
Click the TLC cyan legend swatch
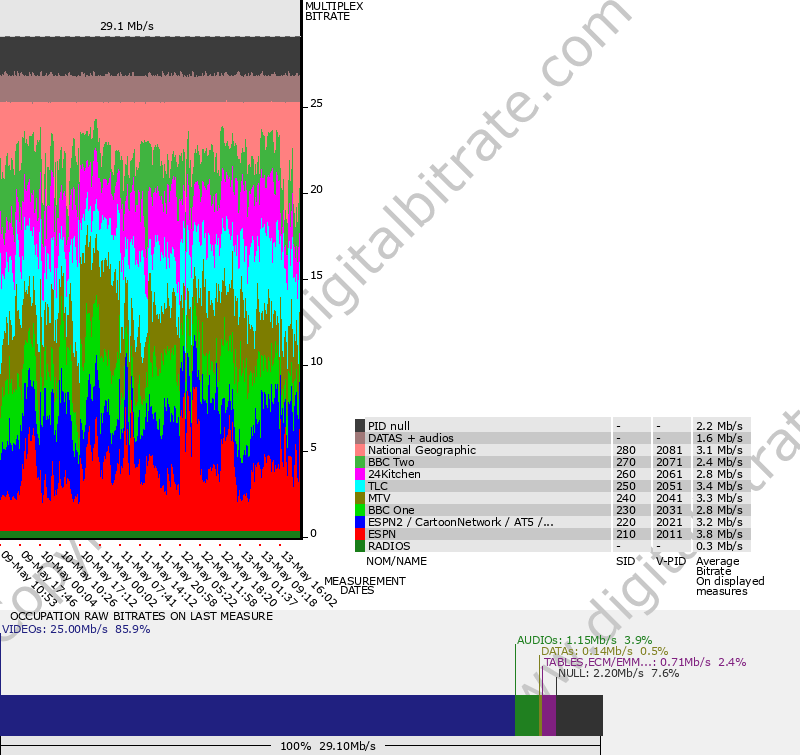click(360, 486)
